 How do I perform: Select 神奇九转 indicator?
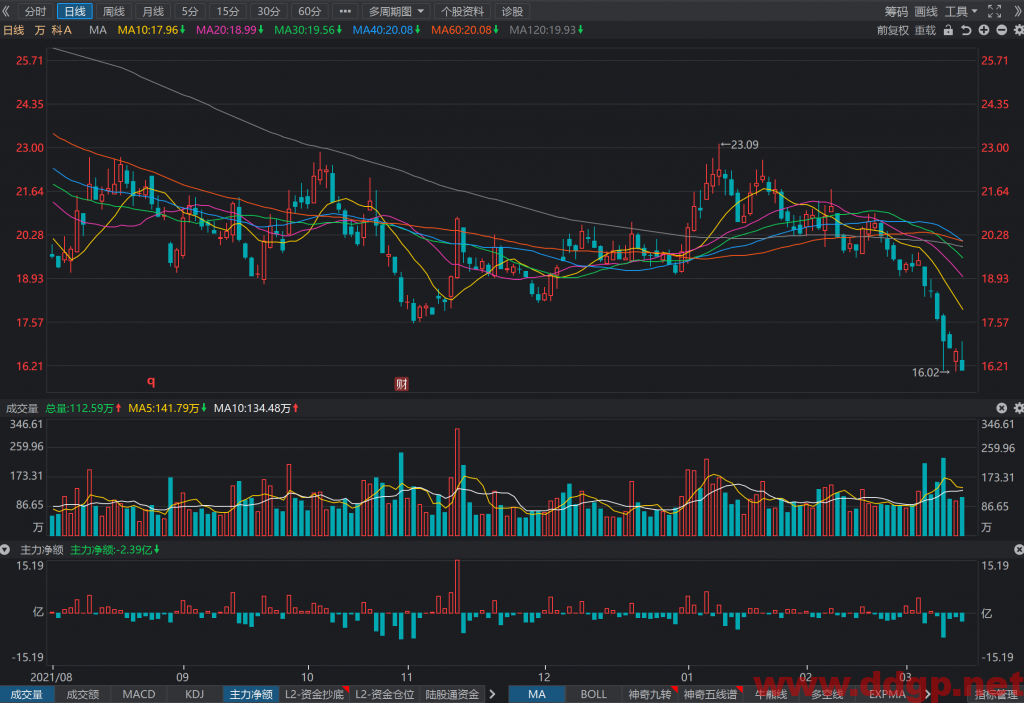coord(650,694)
